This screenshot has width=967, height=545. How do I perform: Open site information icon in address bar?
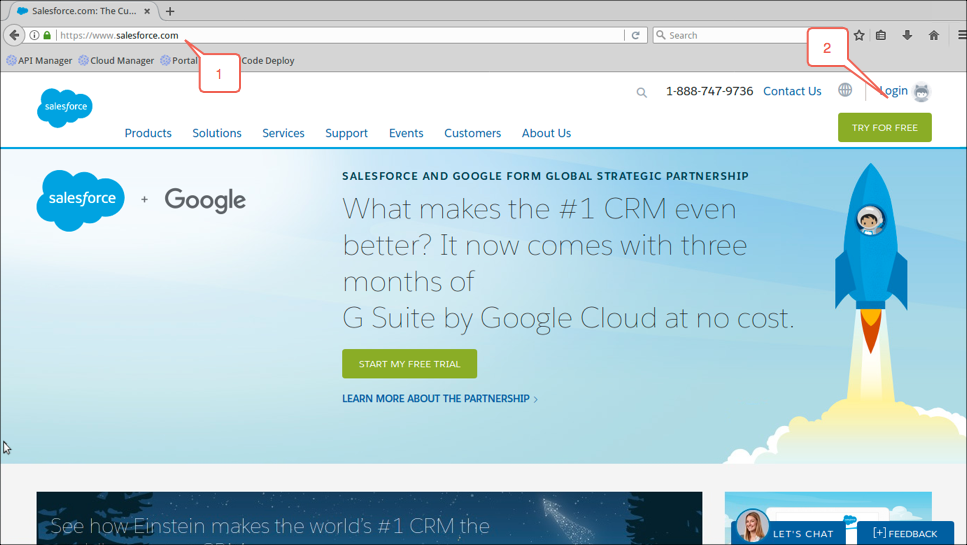(x=35, y=35)
